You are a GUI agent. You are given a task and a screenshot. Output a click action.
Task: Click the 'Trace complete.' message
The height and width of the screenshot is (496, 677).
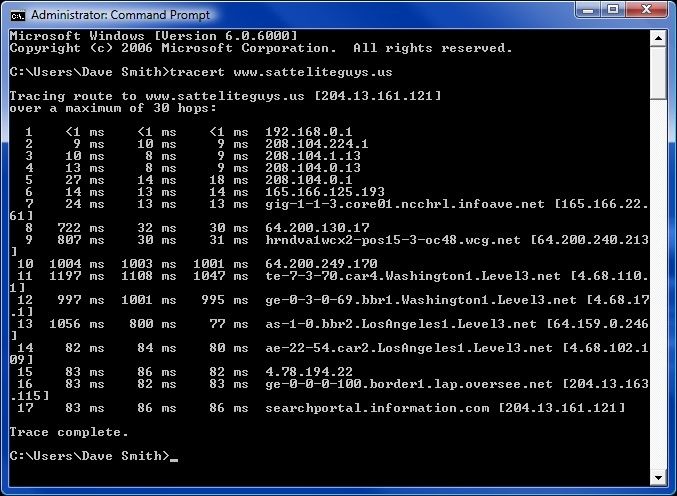(x=69, y=432)
